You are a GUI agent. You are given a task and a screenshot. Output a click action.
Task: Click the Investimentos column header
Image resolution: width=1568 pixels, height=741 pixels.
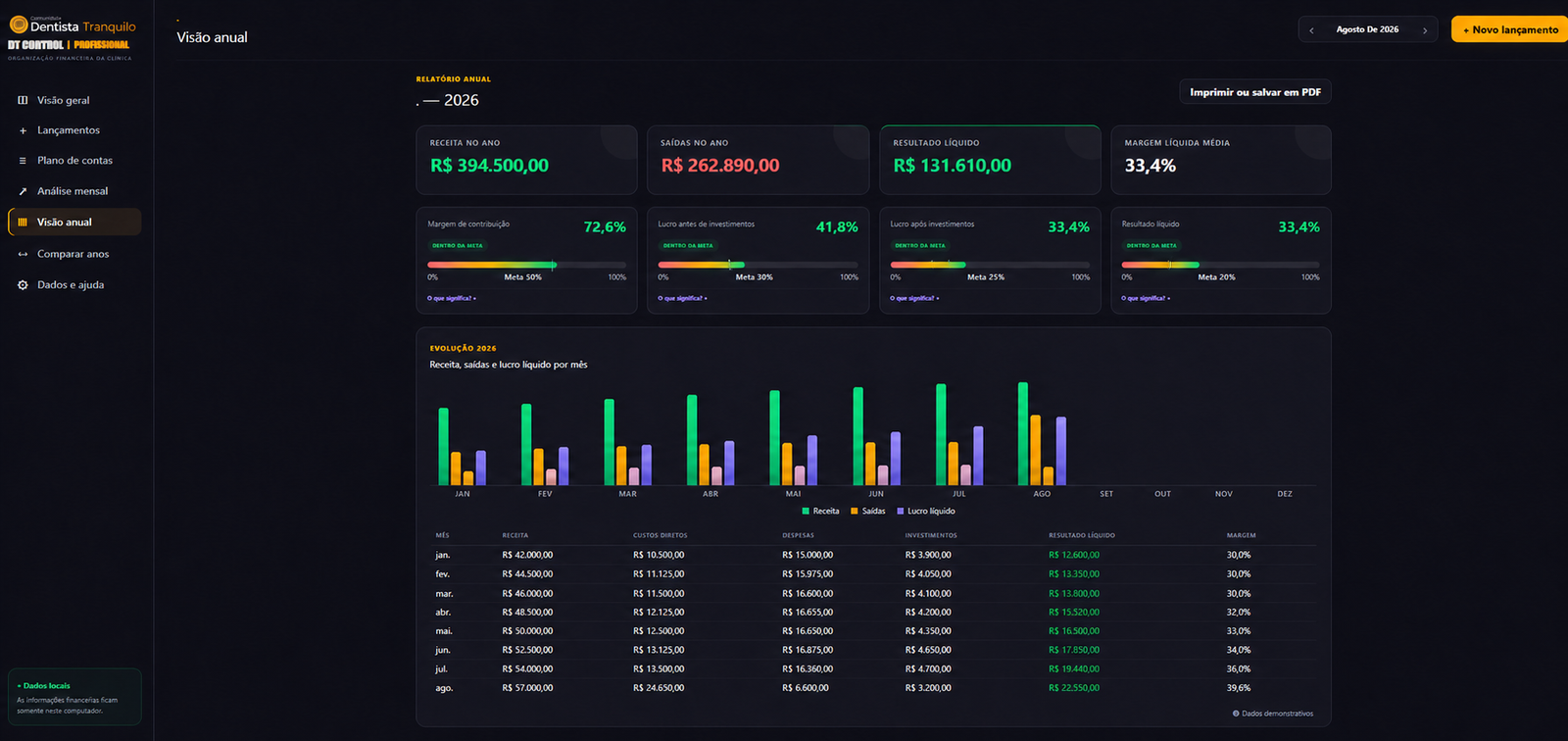(x=931, y=535)
